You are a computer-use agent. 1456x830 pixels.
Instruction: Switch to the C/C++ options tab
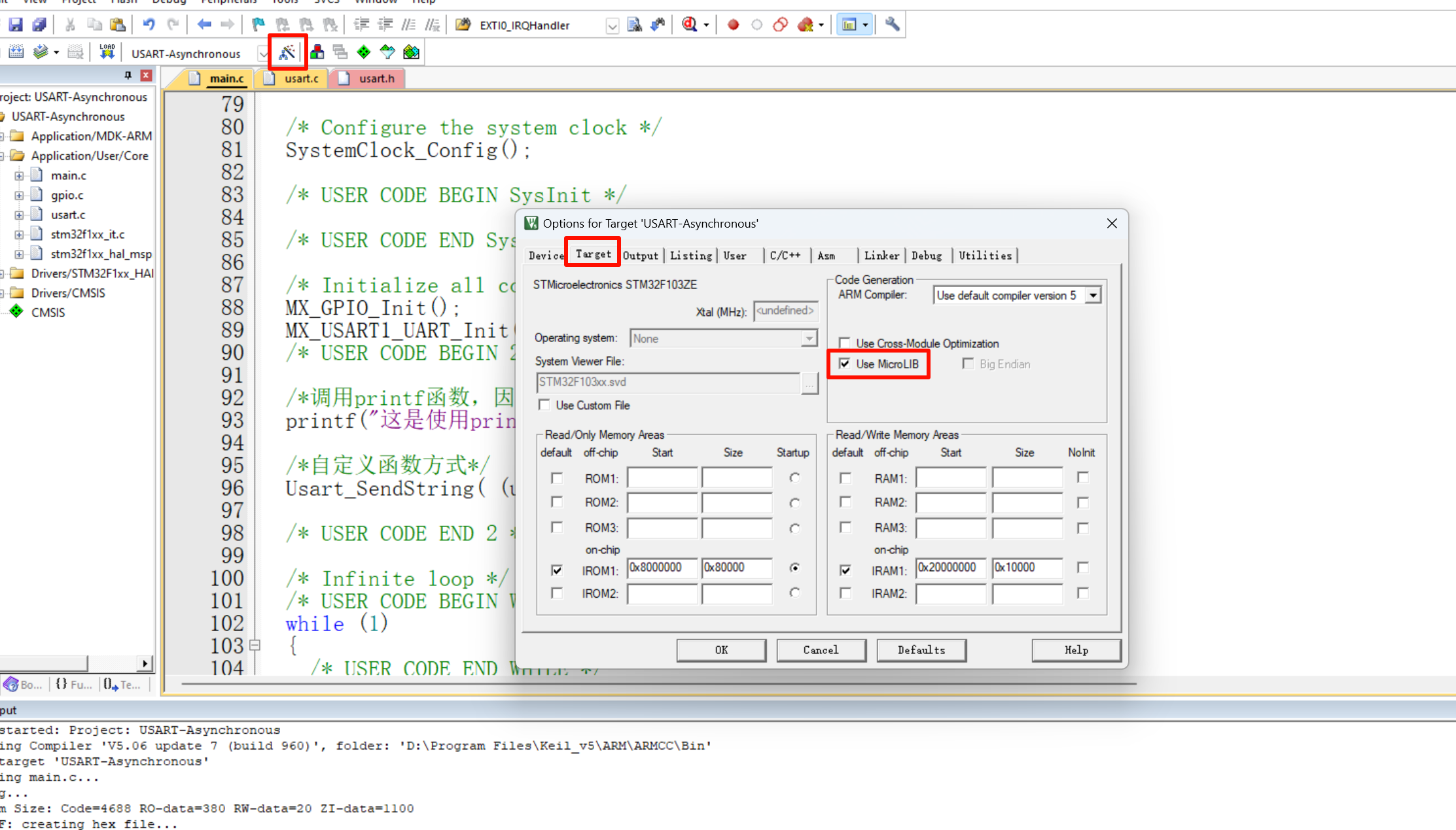[785, 256]
